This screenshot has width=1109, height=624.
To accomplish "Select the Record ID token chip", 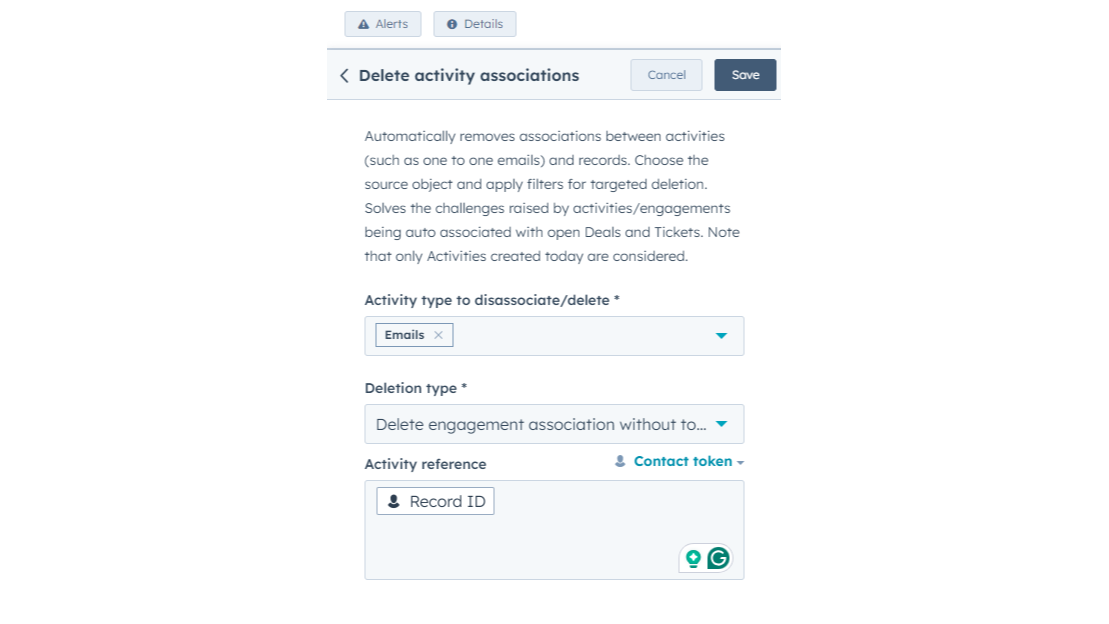I will coord(436,501).
